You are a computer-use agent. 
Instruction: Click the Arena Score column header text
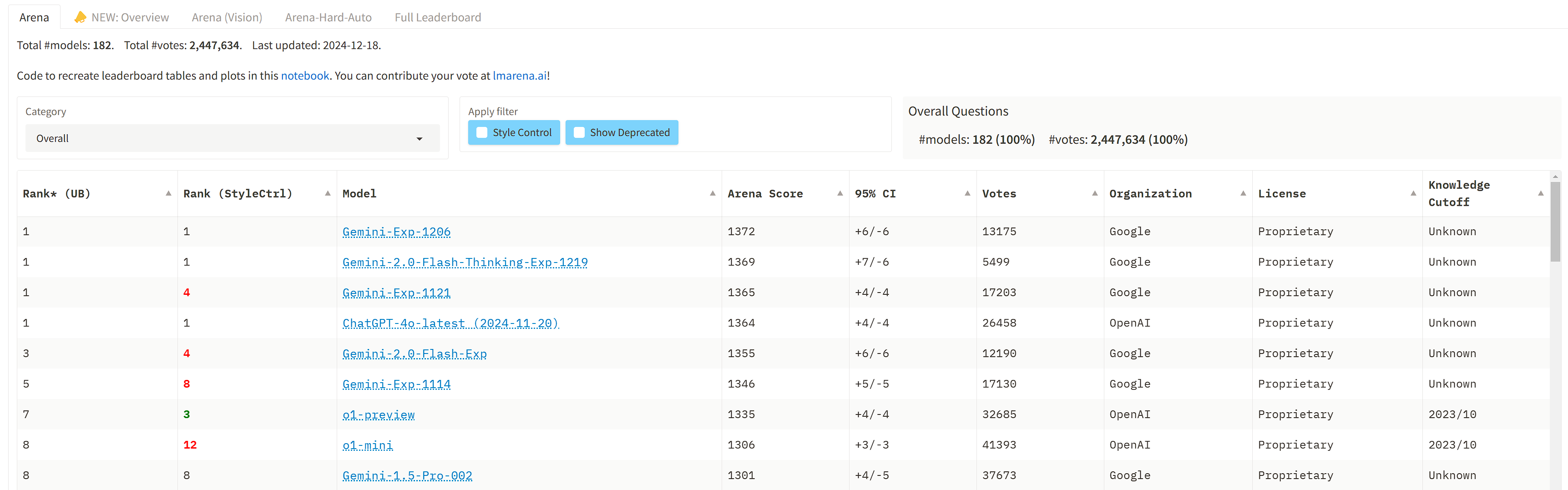click(765, 193)
